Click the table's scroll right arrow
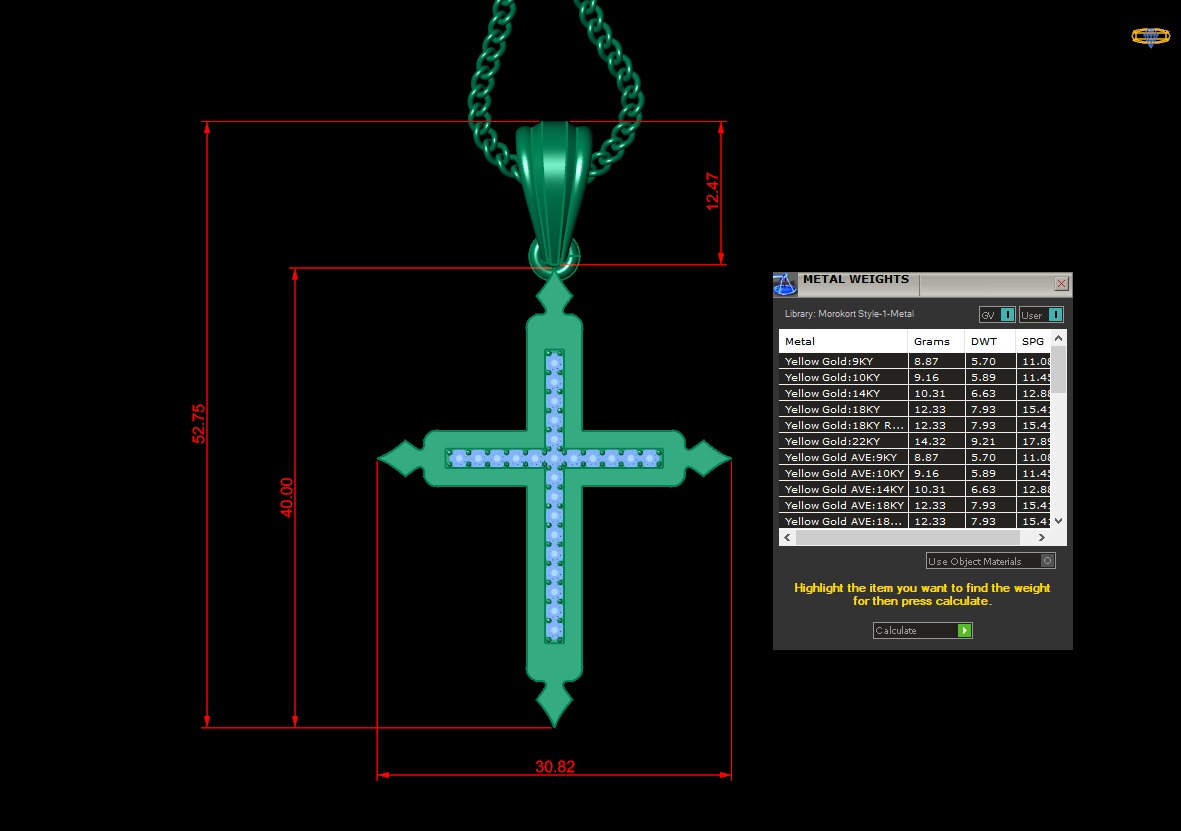1181x831 pixels. tap(1042, 537)
